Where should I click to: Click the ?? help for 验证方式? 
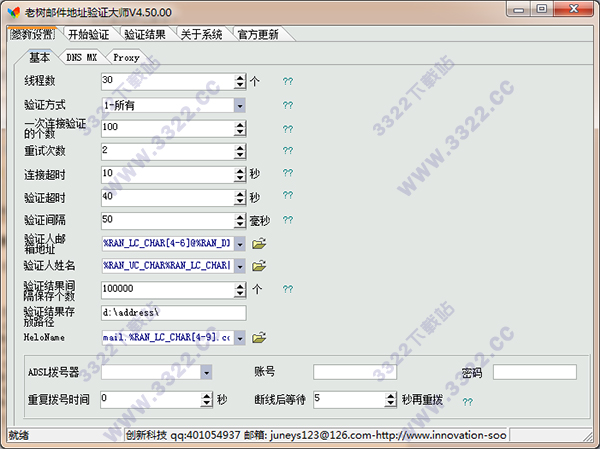tap(288, 105)
